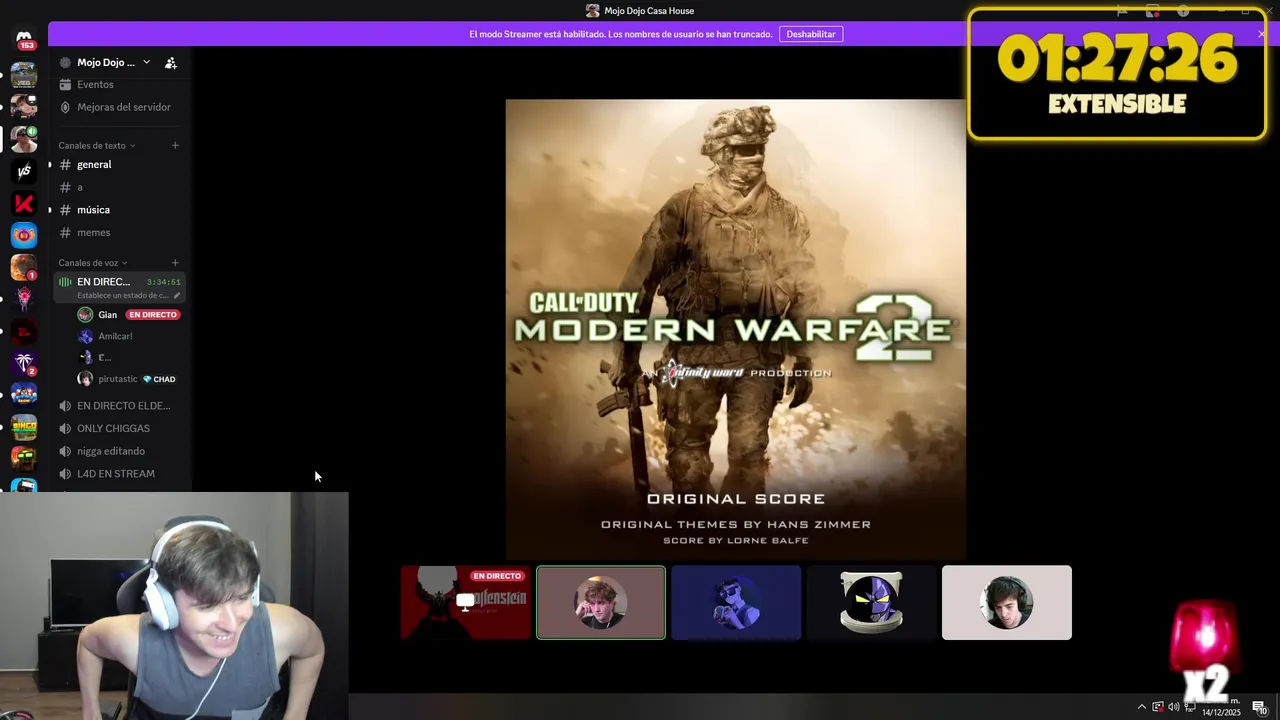Viewport: 1280px width, 720px height.
Task: Select the red K server icon
Action: tap(24, 203)
